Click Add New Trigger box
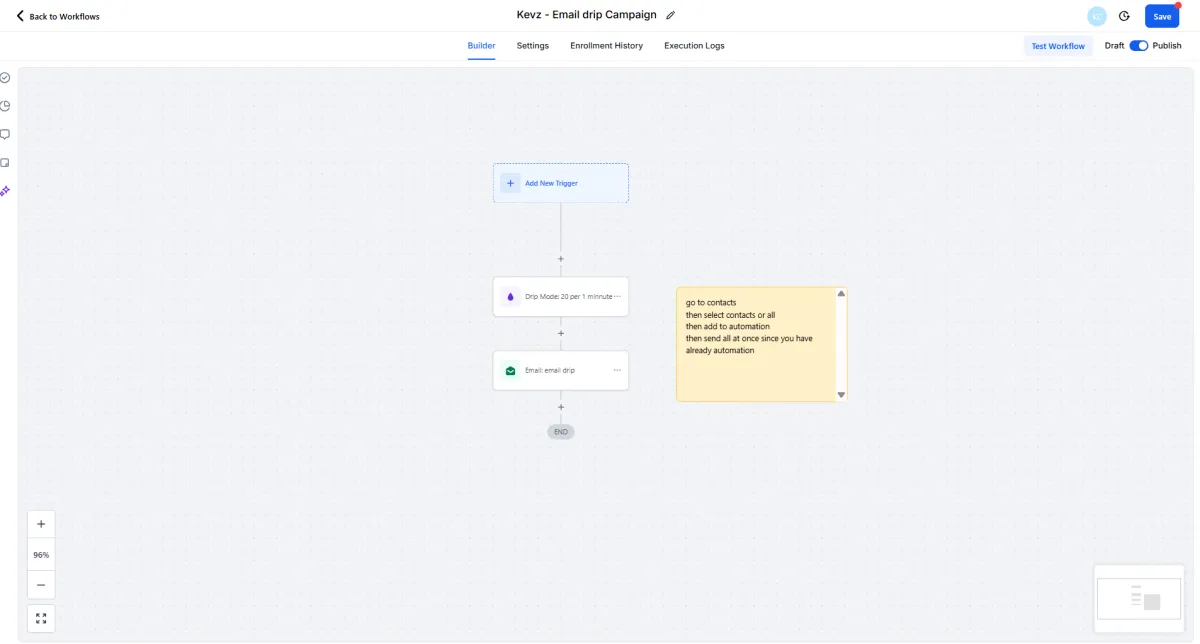Viewport: 1200px width, 644px height. tap(561, 183)
